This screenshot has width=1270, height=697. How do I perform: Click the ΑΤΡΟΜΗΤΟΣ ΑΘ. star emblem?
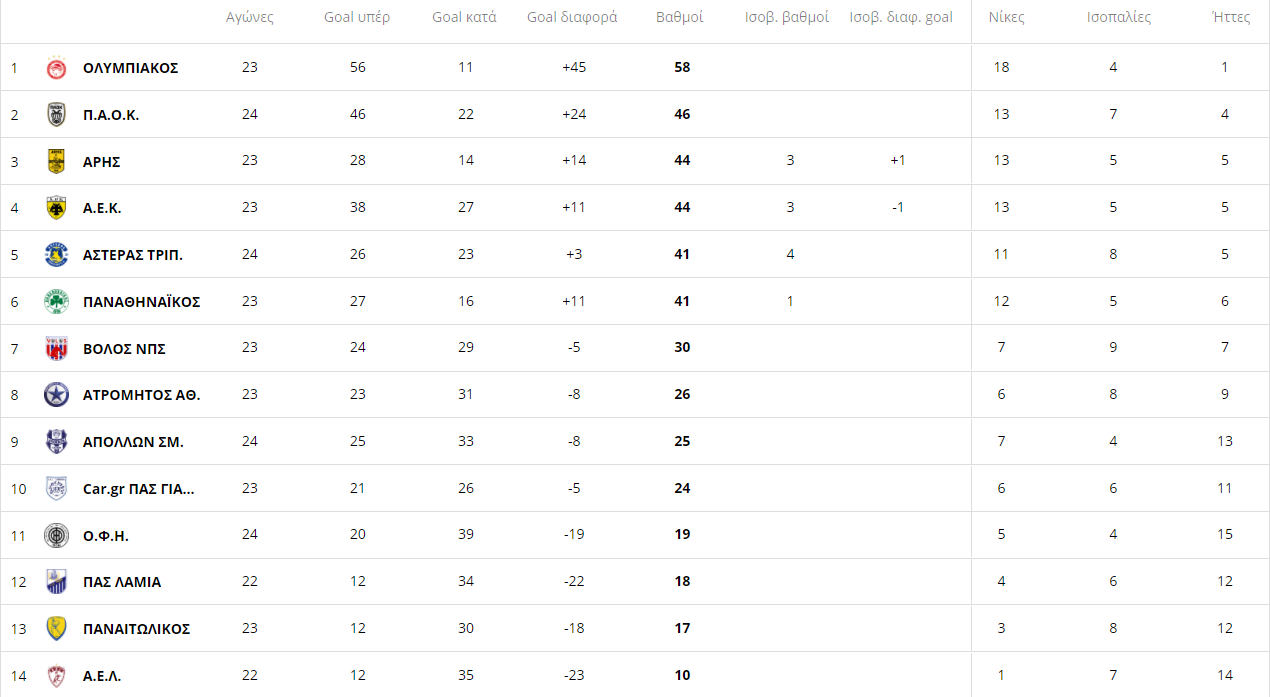pos(56,395)
